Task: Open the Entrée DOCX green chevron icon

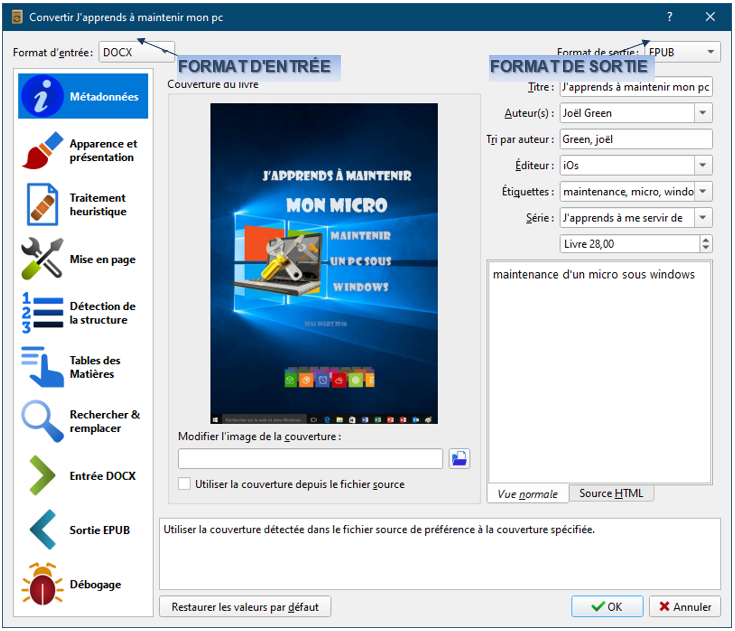Action: tap(42, 475)
